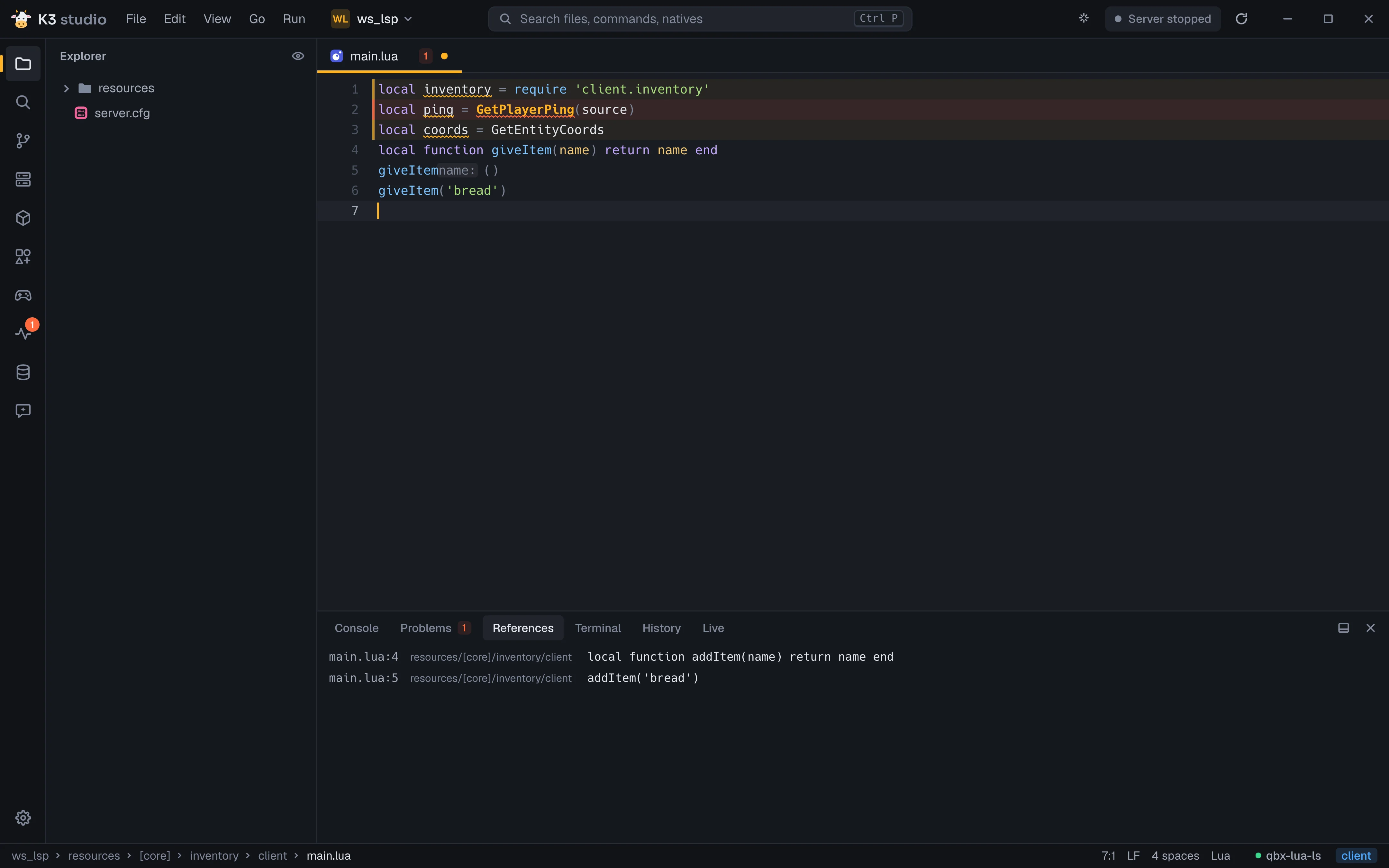Open the Activity monitor icon with badge
The height and width of the screenshot is (868, 1389).
click(x=23, y=334)
